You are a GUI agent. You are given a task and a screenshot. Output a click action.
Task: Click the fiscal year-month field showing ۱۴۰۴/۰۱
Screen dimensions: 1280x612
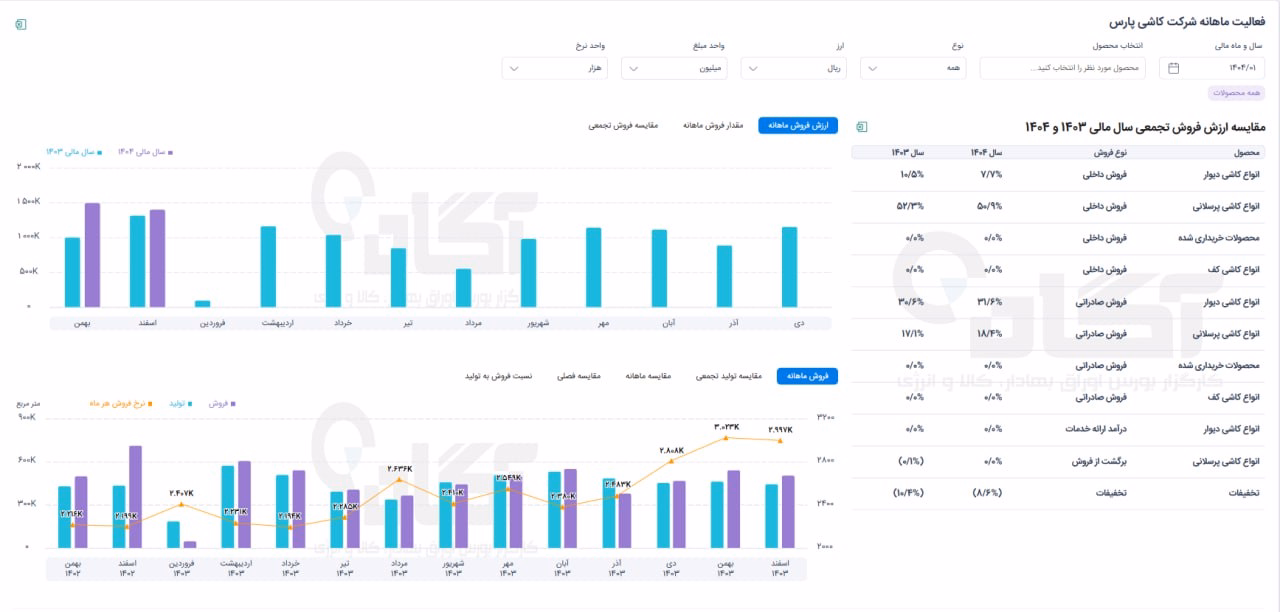tap(1212, 68)
